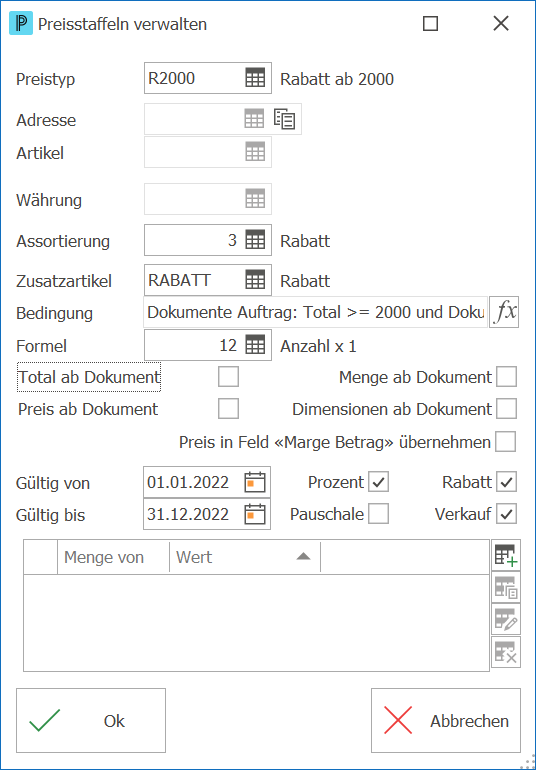
Task: Click the 'Total ab Dokument' label
Action: (89, 377)
